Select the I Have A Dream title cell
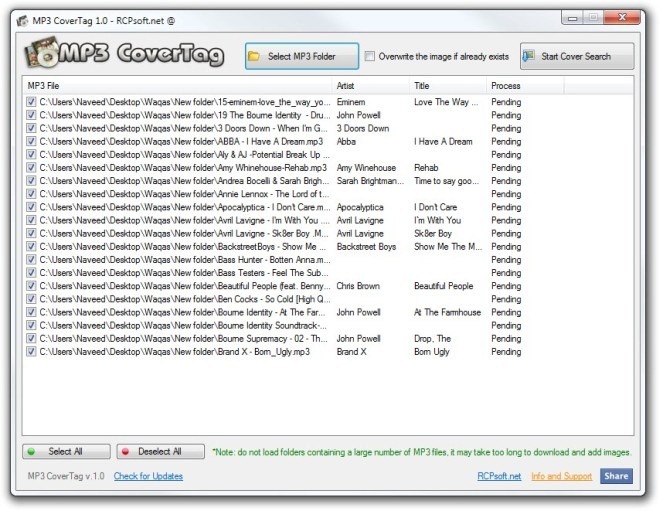Image resolution: width=660 pixels, height=511 pixels. [x=443, y=141]
